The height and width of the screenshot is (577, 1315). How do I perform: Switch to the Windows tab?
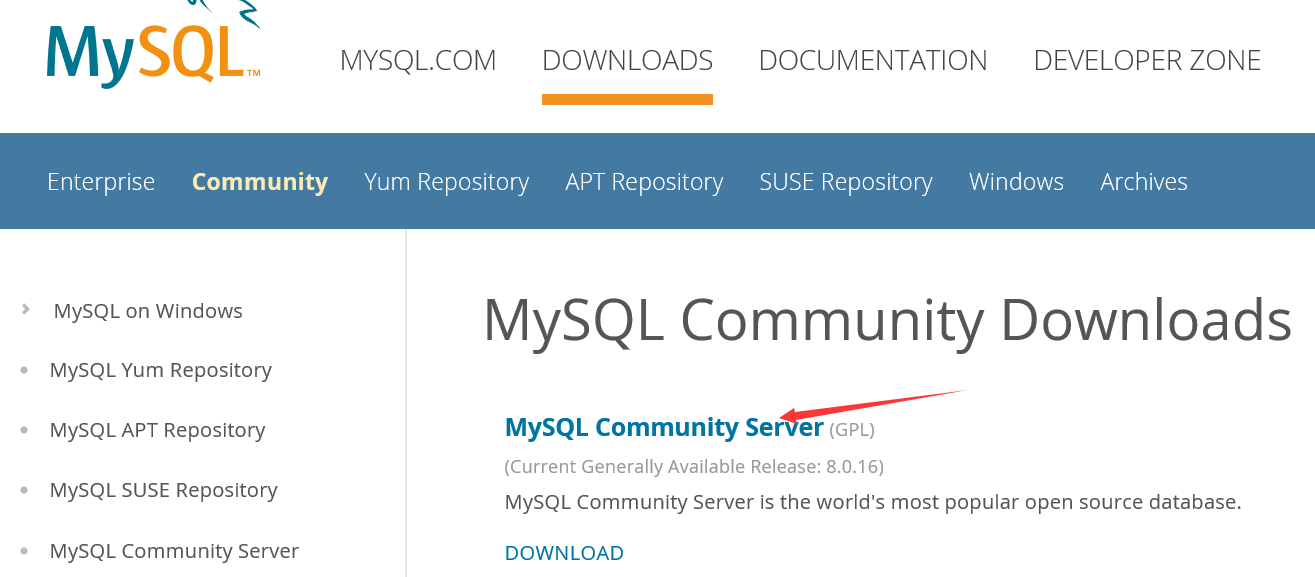tap(1016, 181)
